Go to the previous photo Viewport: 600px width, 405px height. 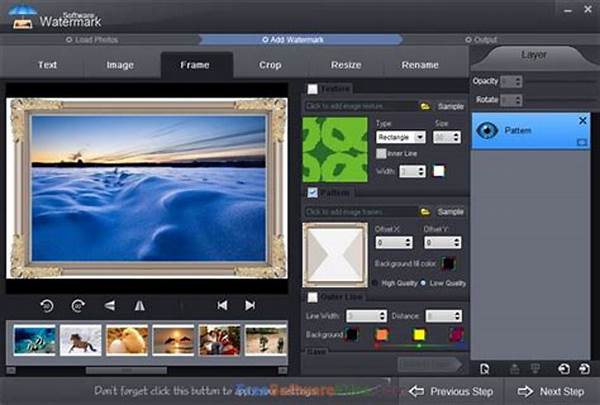[222, 305]
